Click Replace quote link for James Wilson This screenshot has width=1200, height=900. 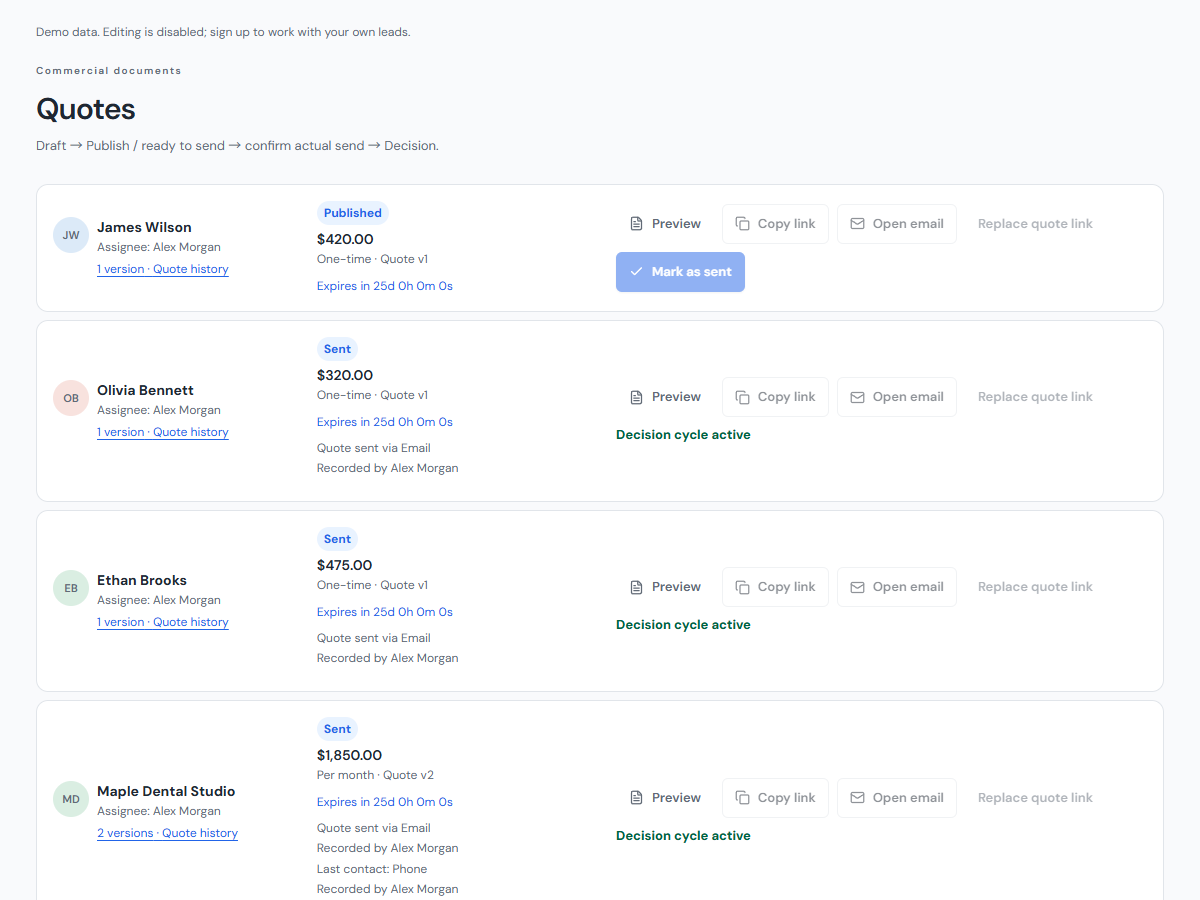click(x=1035, y=224)
